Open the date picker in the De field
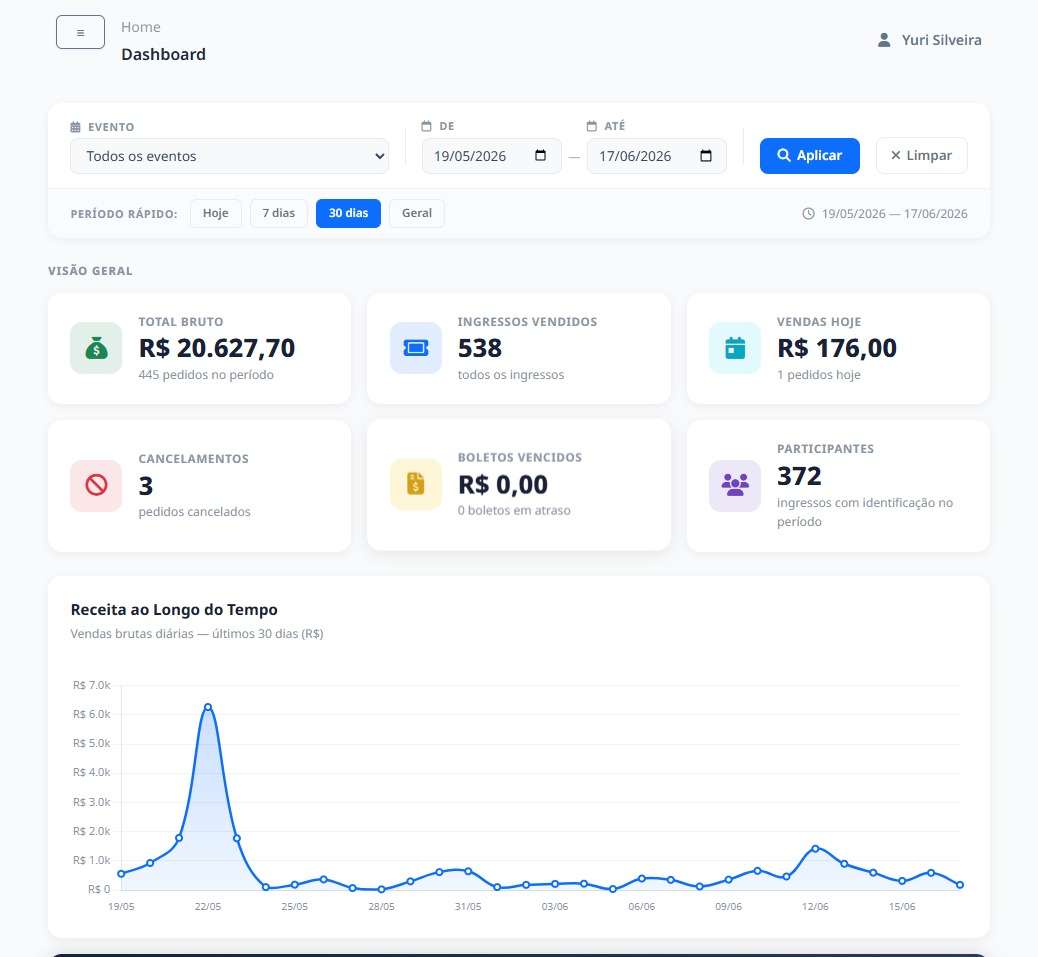Viewport: 1038px width, 957px height. [540, 156]
